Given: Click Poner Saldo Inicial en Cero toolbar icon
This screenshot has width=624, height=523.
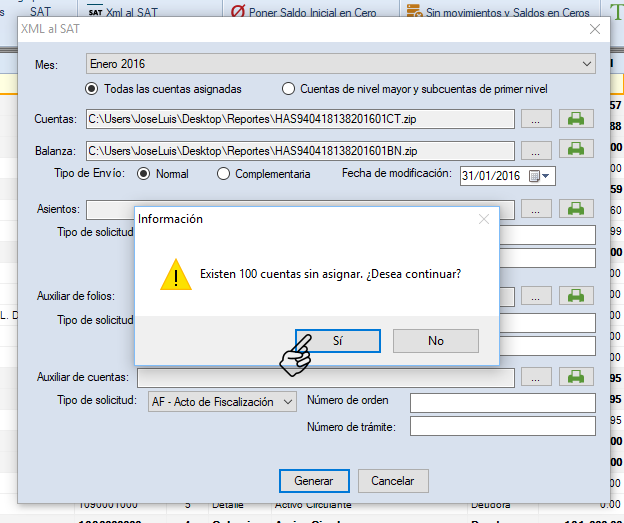Looking at the screenshot, I should [239, 12].
